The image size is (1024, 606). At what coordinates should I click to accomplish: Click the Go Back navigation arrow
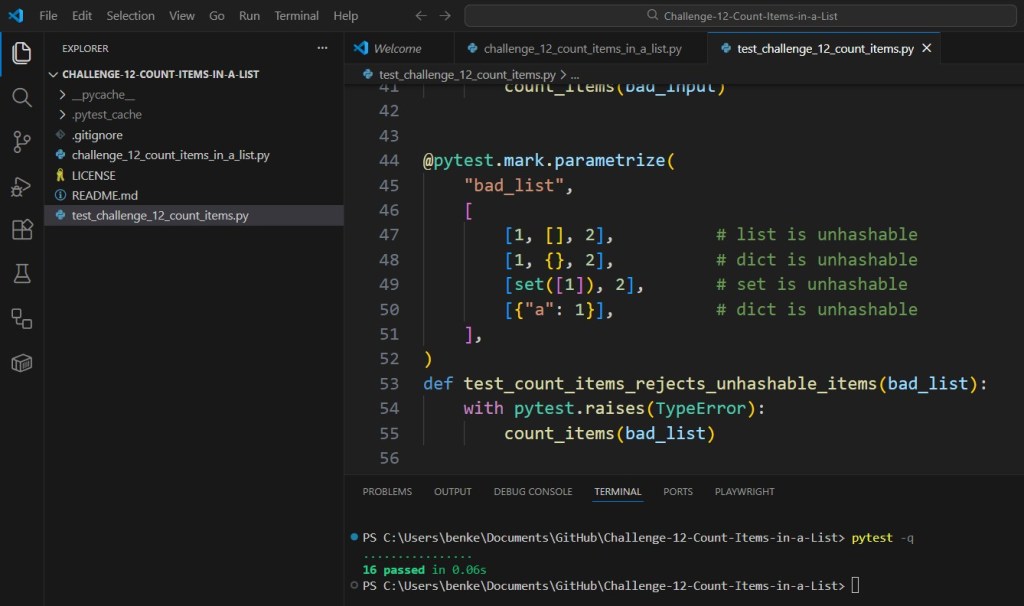pyautogui.click(x=421, y=15)
